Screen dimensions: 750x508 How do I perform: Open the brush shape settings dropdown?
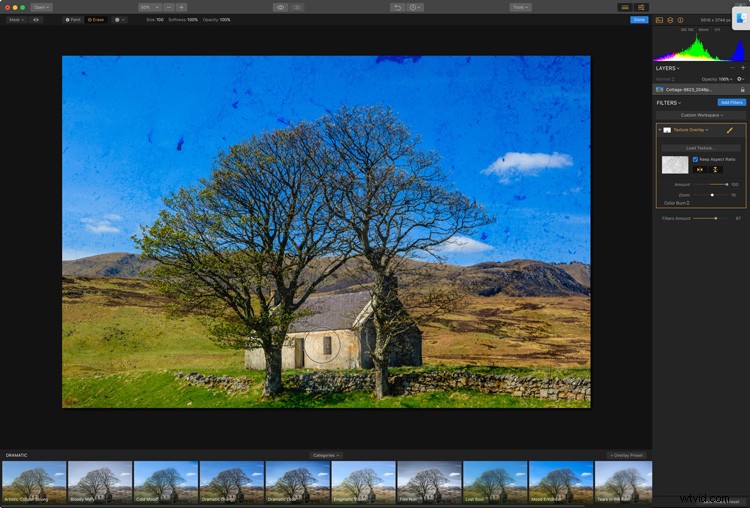click(120, 20)
